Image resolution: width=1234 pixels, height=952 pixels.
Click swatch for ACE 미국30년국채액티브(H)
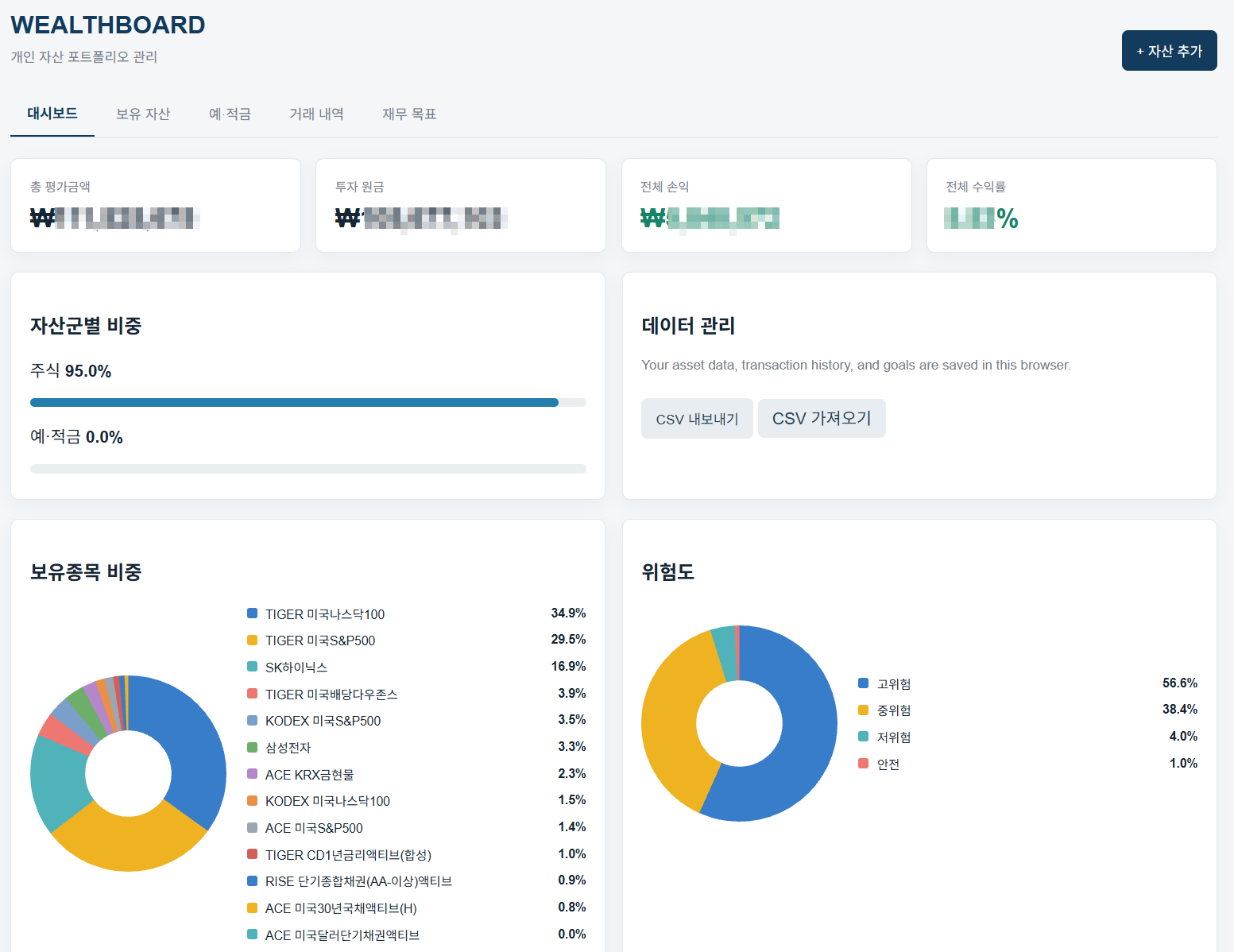coord(252,907)
